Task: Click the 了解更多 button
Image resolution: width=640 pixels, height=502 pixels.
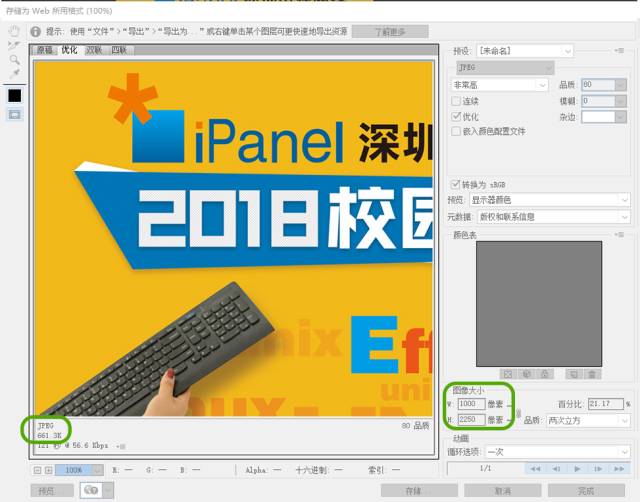Action: (x=390, y=32)
